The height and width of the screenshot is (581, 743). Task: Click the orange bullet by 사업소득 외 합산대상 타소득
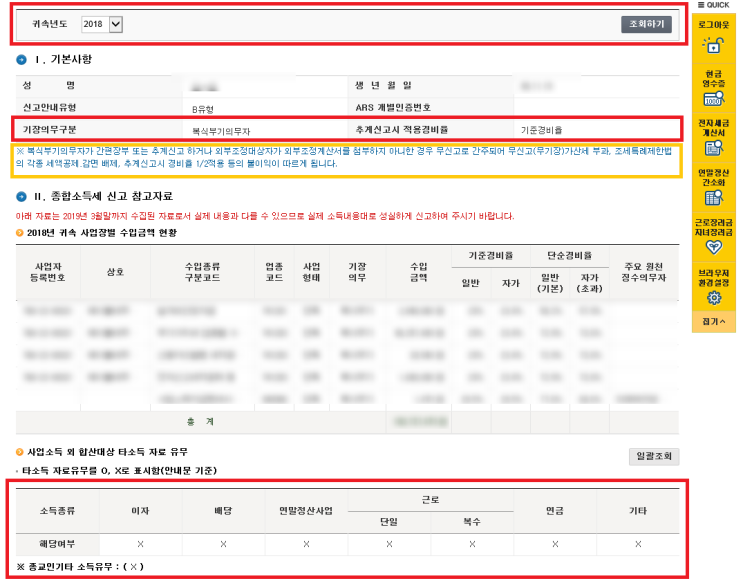click(19, 452)
